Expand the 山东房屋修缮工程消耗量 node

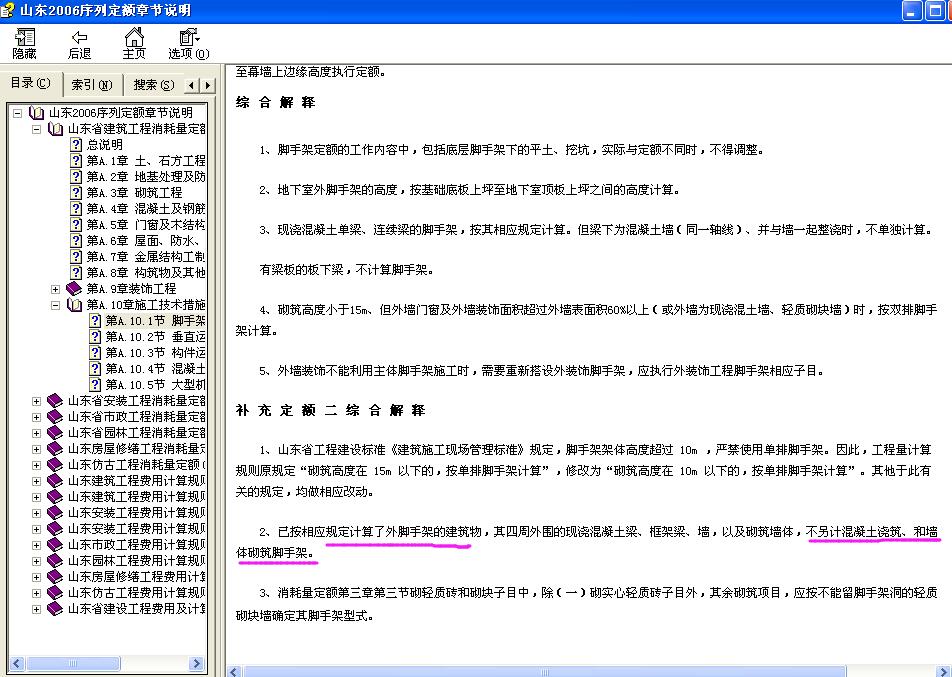click(36, 449)
